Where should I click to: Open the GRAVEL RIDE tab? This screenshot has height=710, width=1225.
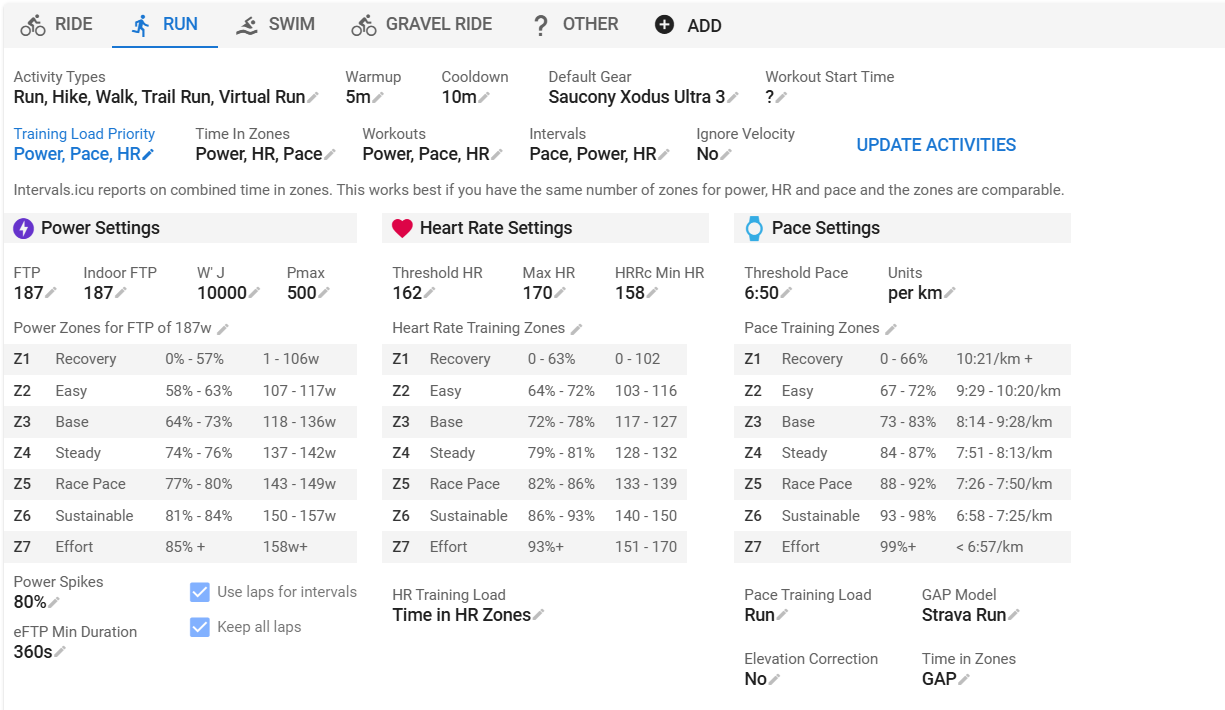point(422,25)
